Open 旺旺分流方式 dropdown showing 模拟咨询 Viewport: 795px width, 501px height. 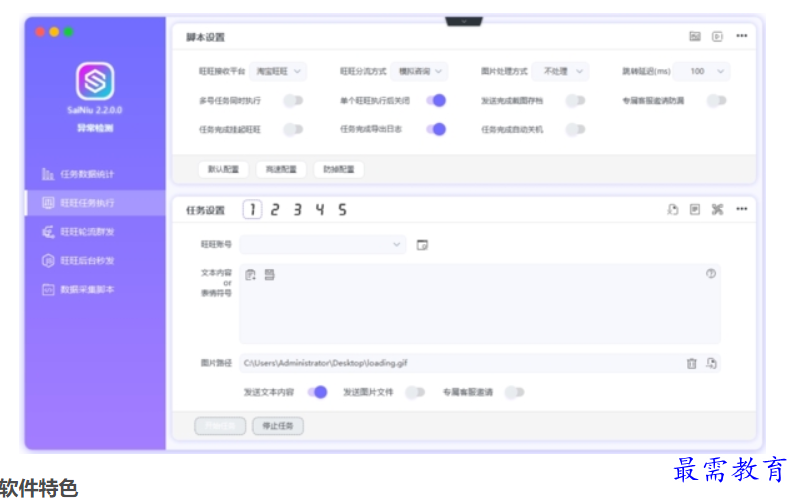click(x=419, y=71)
